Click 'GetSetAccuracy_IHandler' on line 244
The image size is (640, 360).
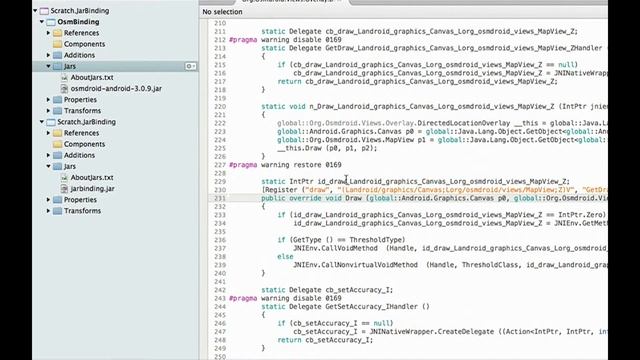(371, 307)
